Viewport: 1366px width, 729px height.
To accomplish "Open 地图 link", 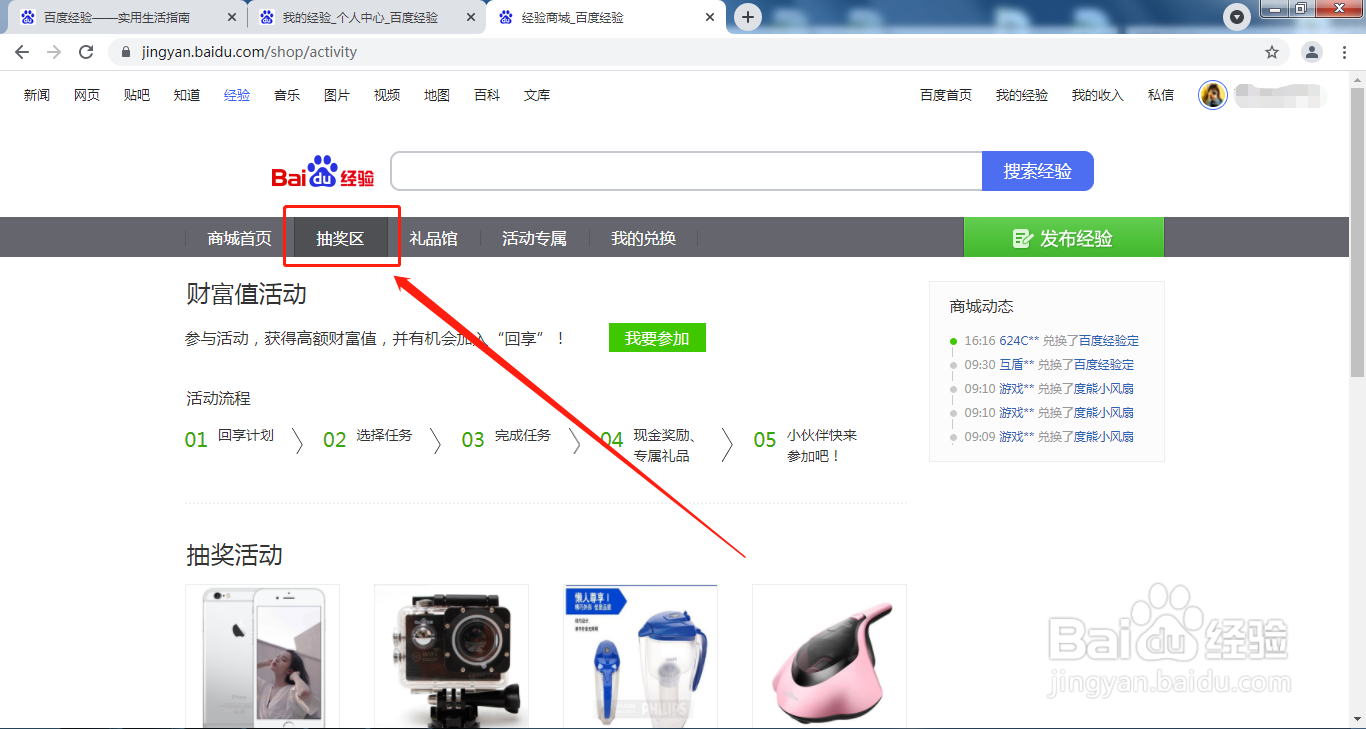I will pyautogui.click(x=437, y=95).
